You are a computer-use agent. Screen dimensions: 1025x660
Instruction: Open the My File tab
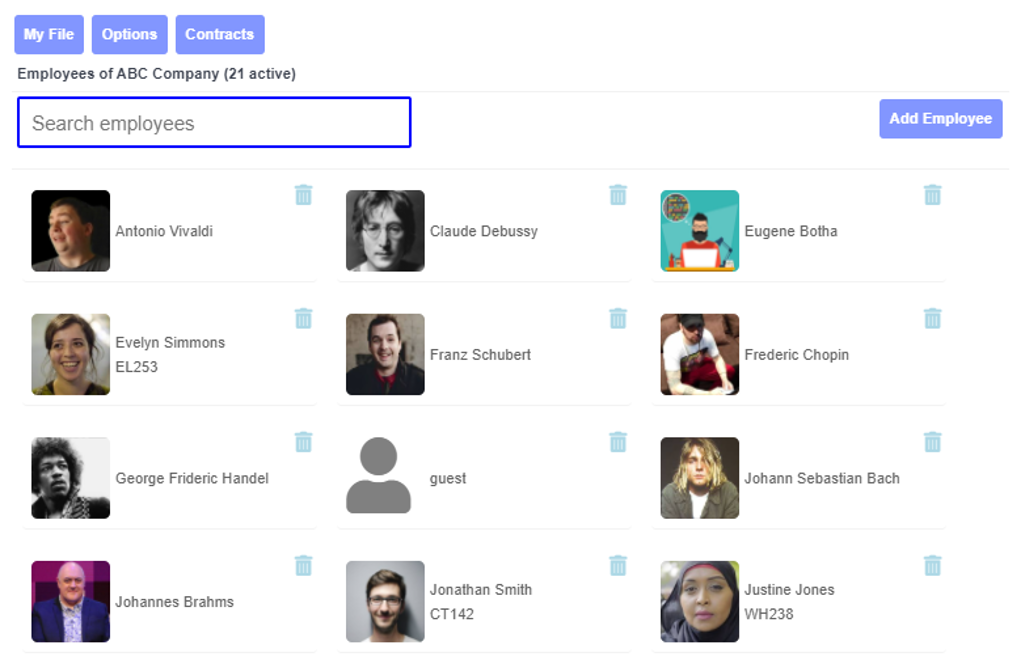click(x=49, y=35)
